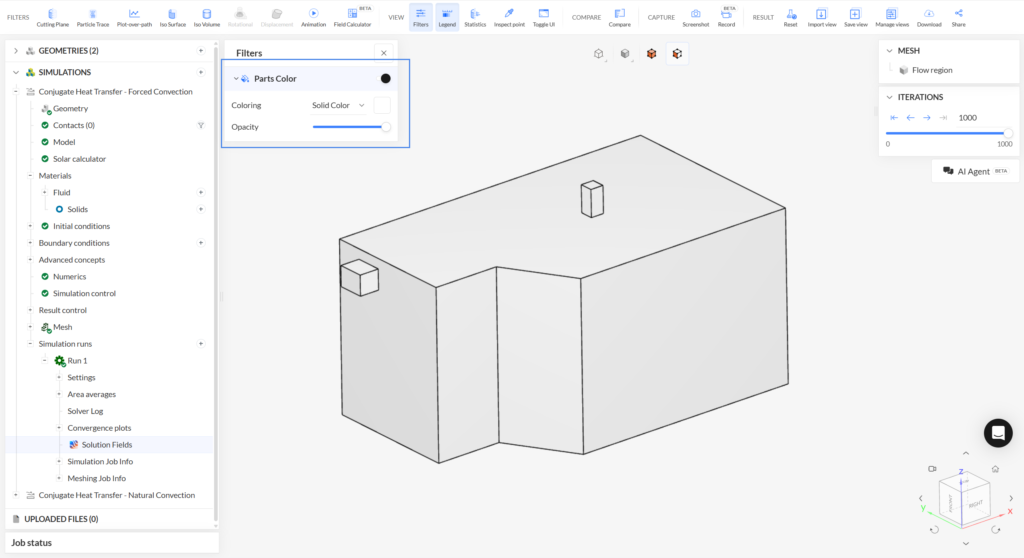Select Solution Fields in the tree
This screenshot has height=558, width=1024.
point(107,445)
